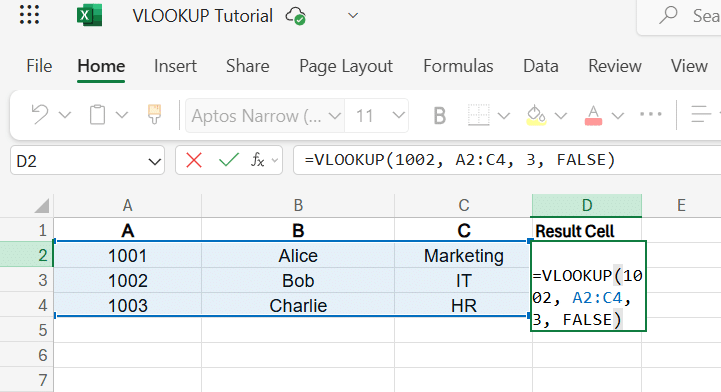Confirm formula with green checkmark

(229, 160)
